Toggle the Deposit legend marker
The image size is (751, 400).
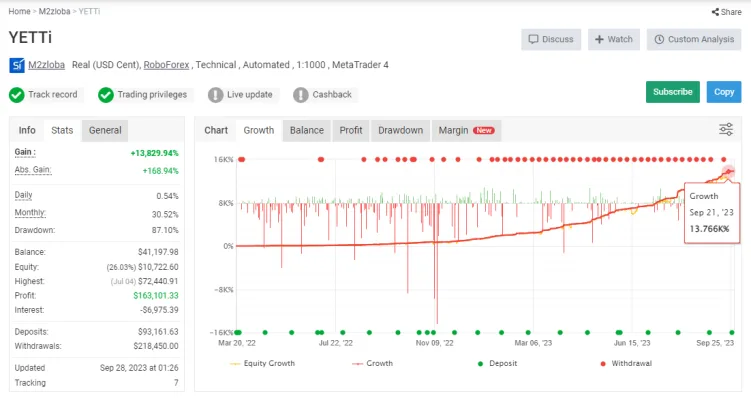coord(480,364)
